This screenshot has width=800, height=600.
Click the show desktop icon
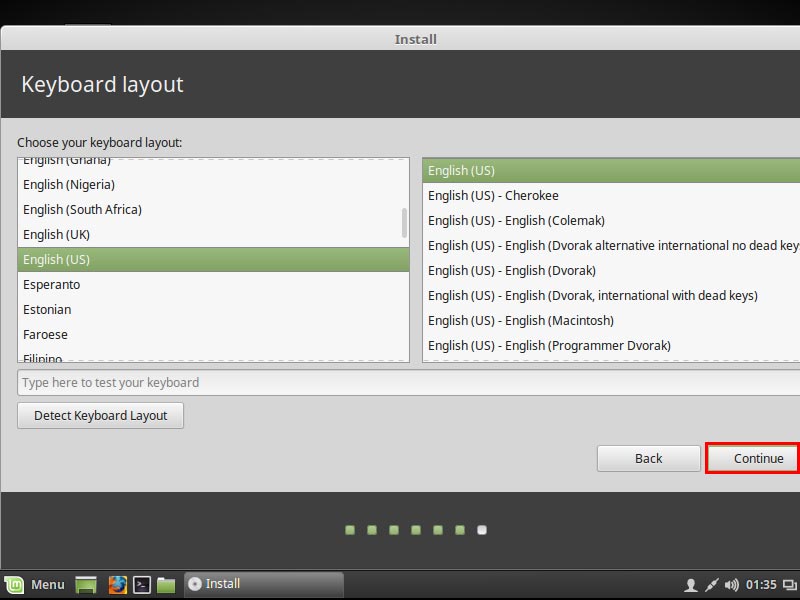tap(85, 584)
